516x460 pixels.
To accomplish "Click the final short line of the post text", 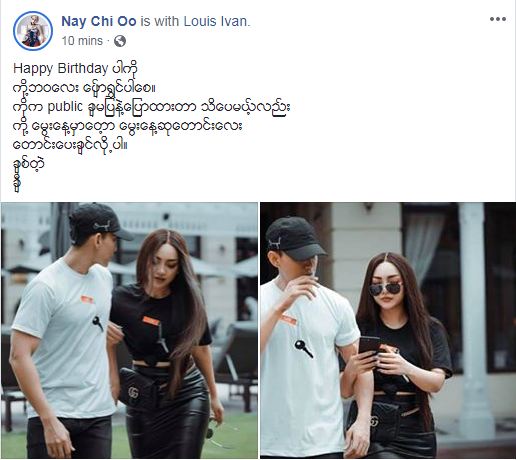I will pyautogui.click(x=18, y=183).
